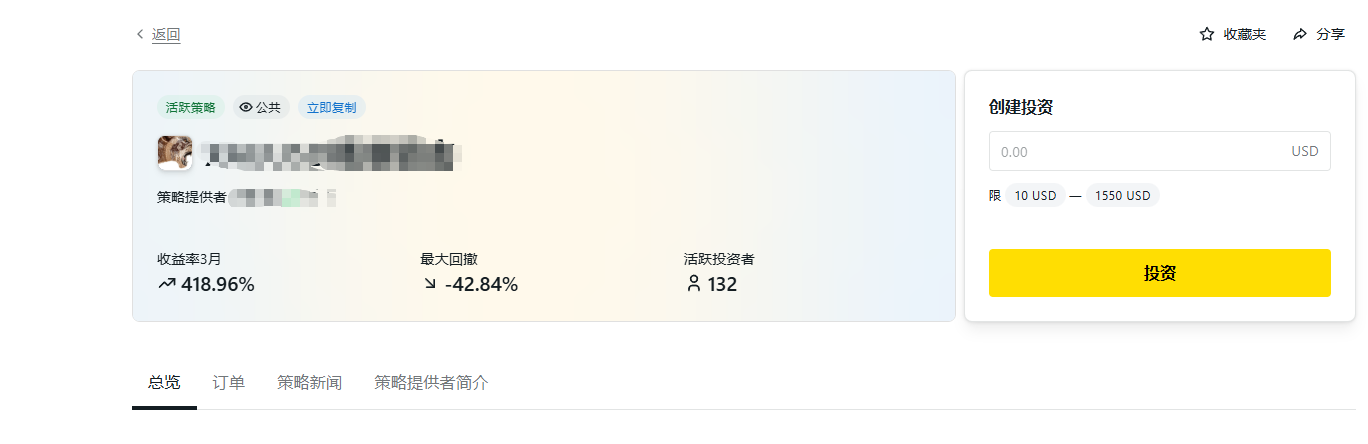
Task: Select the 10 USD minimum limit chip
Action: [1035, 196]
